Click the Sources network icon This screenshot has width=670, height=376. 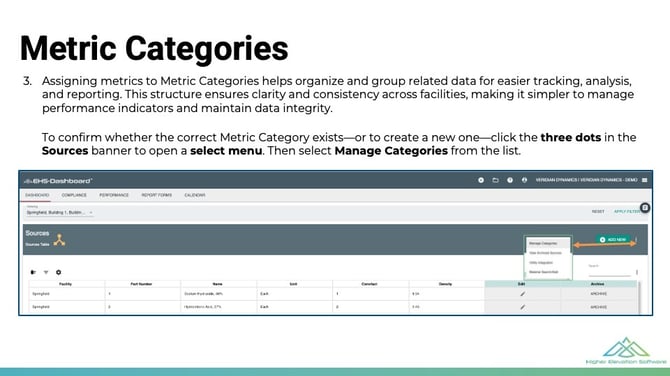coord(59,240)
